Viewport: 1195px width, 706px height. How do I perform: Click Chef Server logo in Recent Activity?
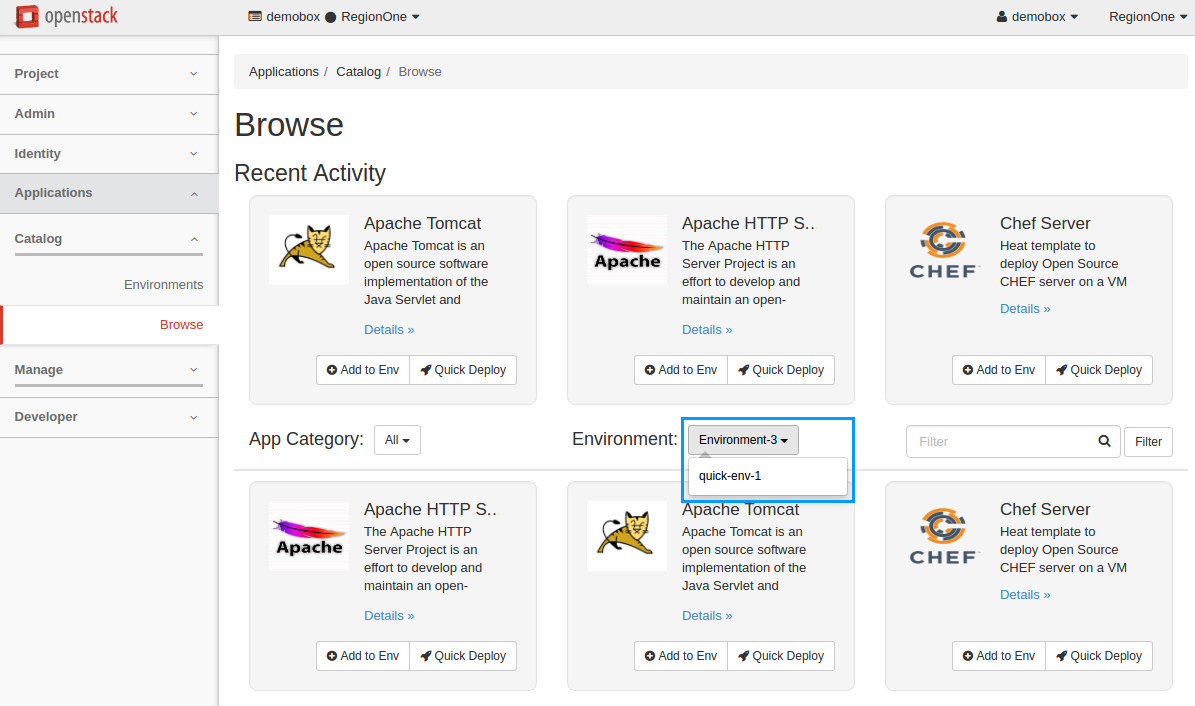[944, 249]
